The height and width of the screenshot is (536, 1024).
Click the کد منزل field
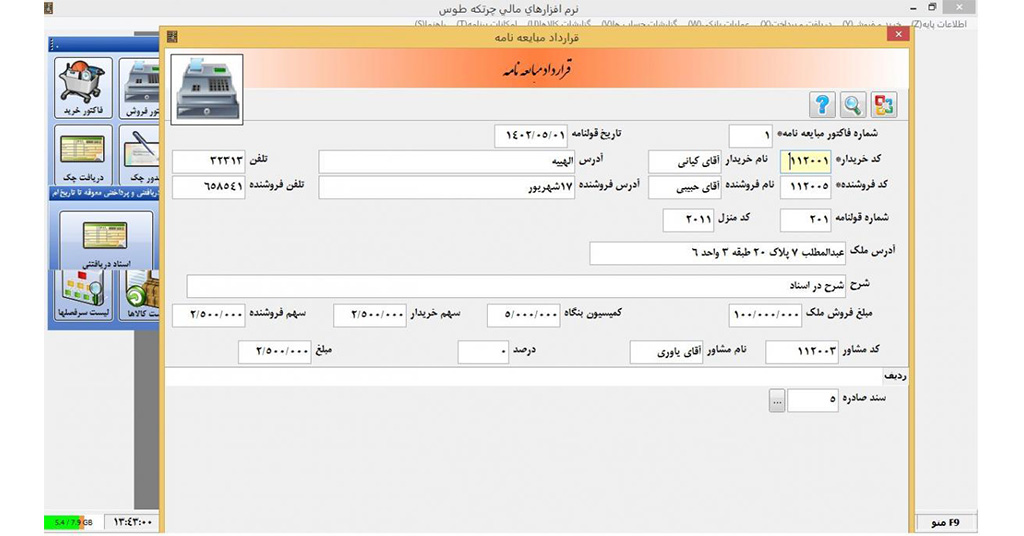(x=688, y=220)
